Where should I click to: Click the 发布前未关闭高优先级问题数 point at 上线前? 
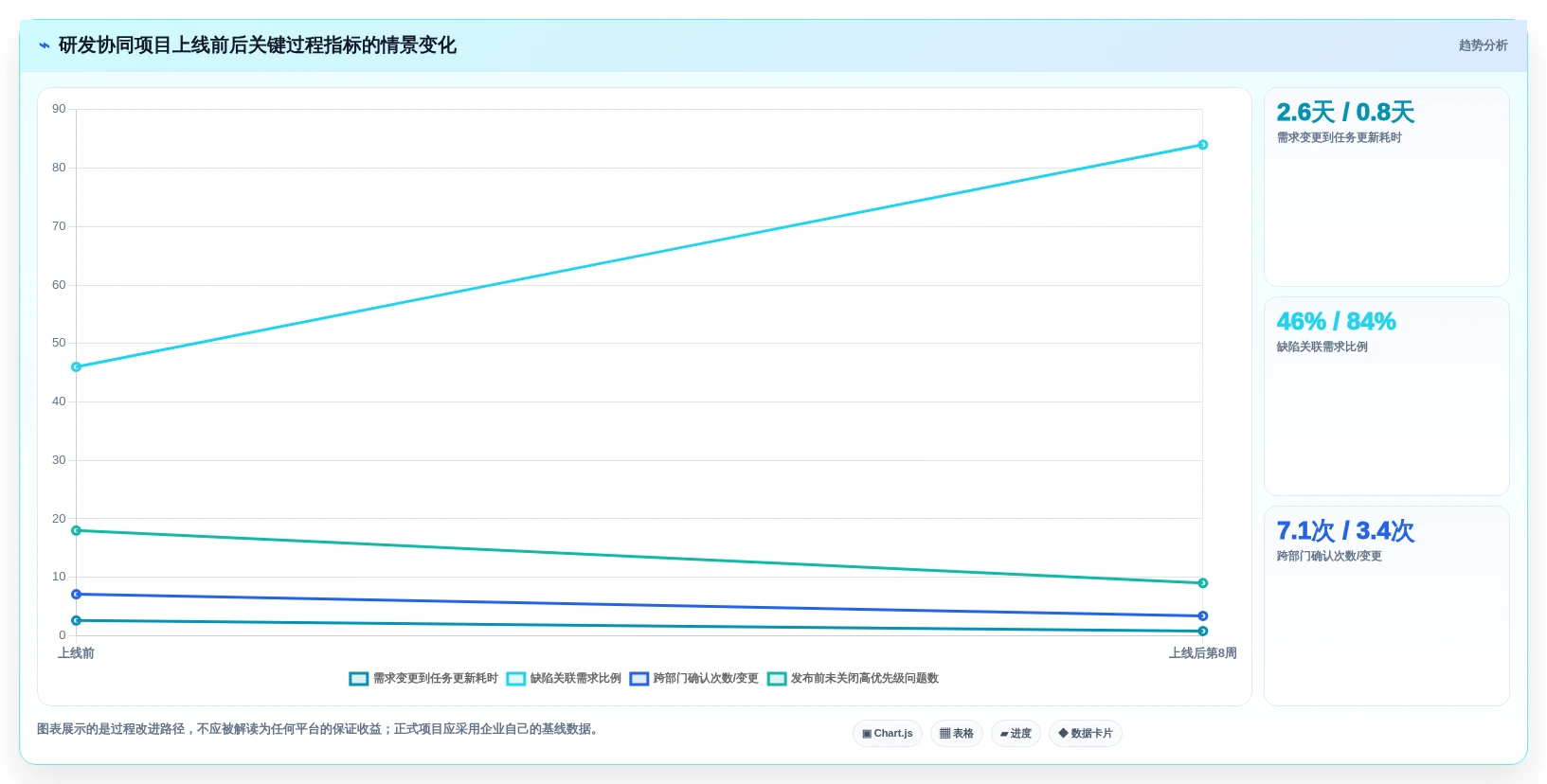(77, 530)
